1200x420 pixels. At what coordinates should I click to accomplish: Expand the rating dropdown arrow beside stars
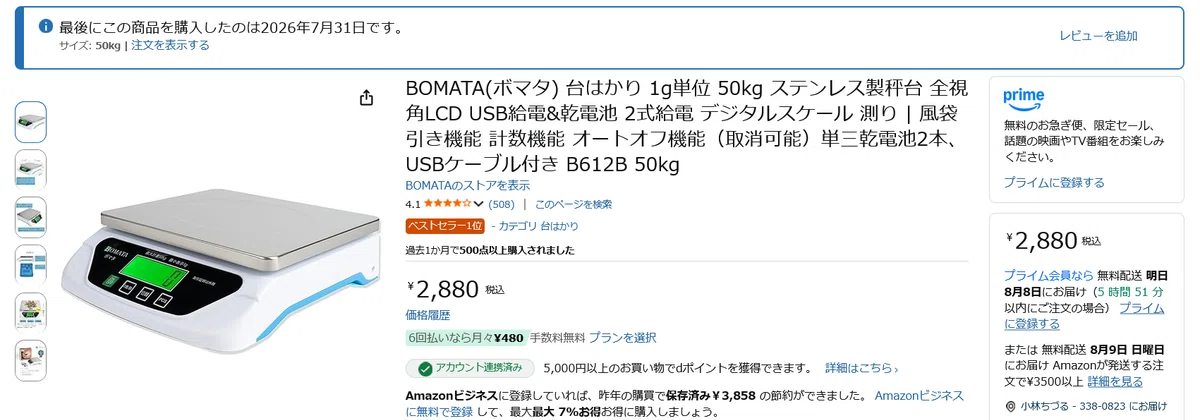pos(478,204)
